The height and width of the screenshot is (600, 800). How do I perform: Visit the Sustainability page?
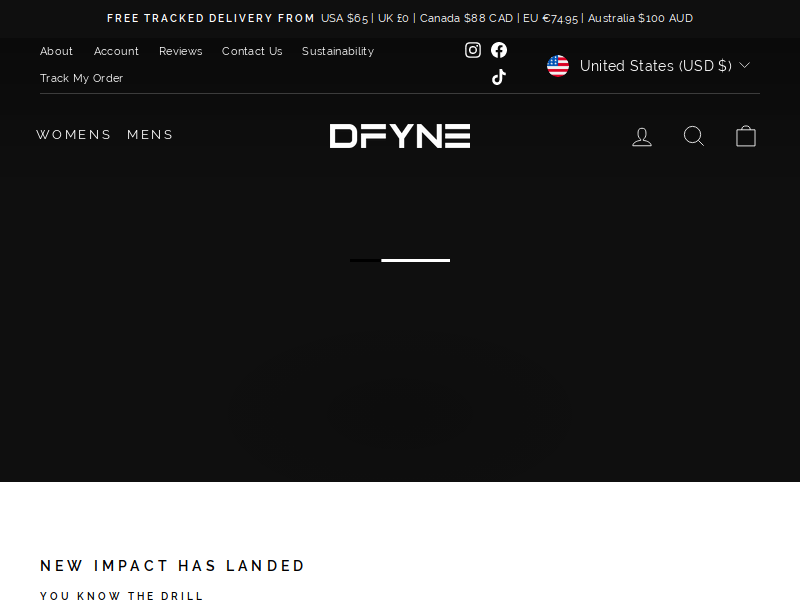pos(338,51)
